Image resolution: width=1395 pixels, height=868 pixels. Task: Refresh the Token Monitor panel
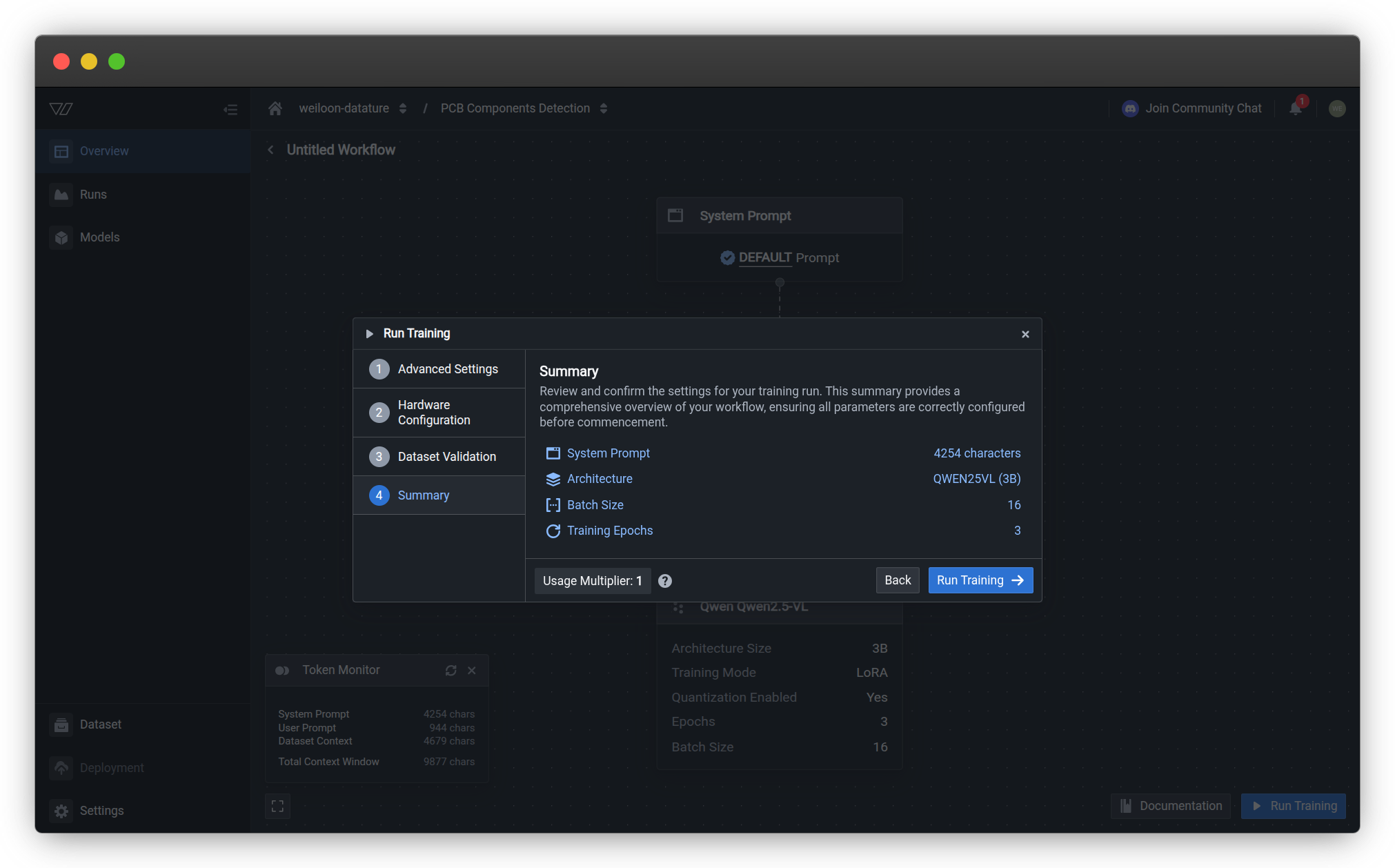[451, 671]
